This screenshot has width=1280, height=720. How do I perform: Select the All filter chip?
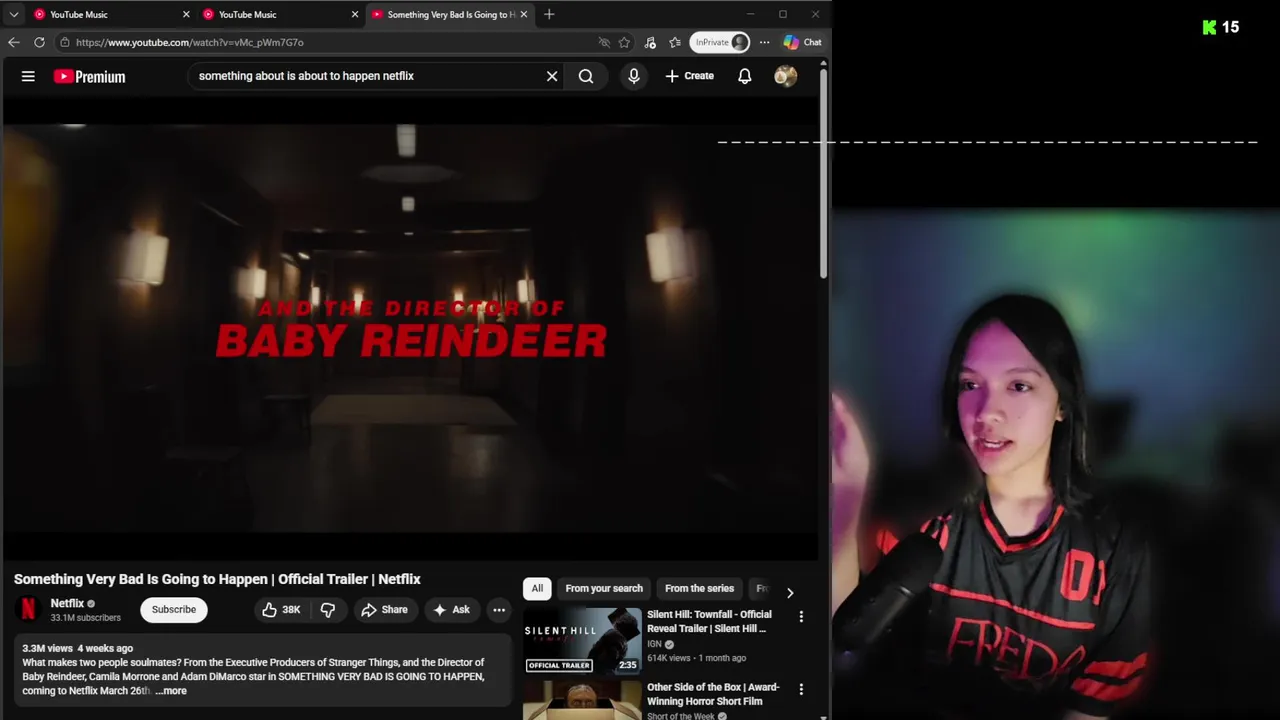pyautogui.click(x=537, y=588)
